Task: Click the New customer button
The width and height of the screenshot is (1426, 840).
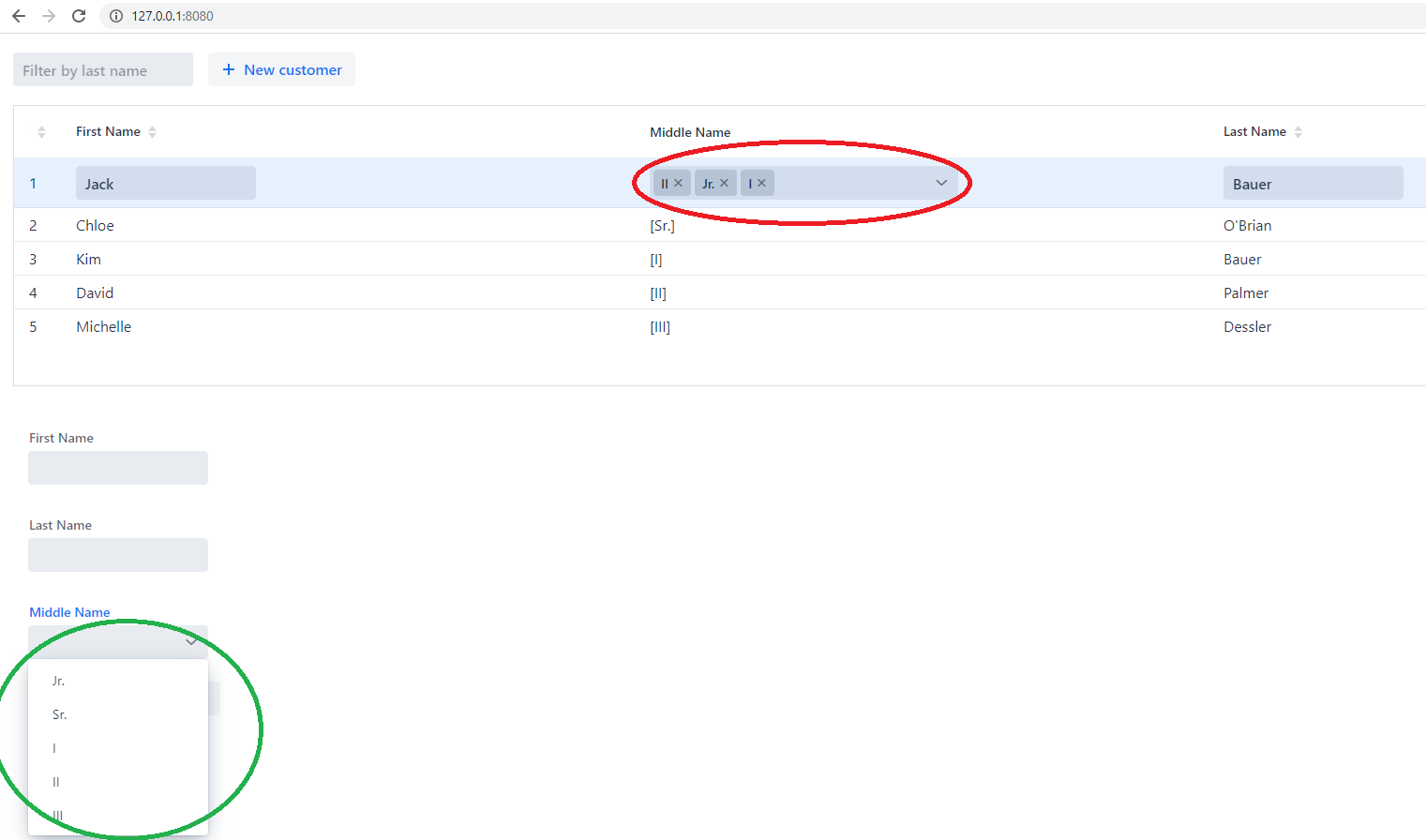Action: [x=281, y=69]
